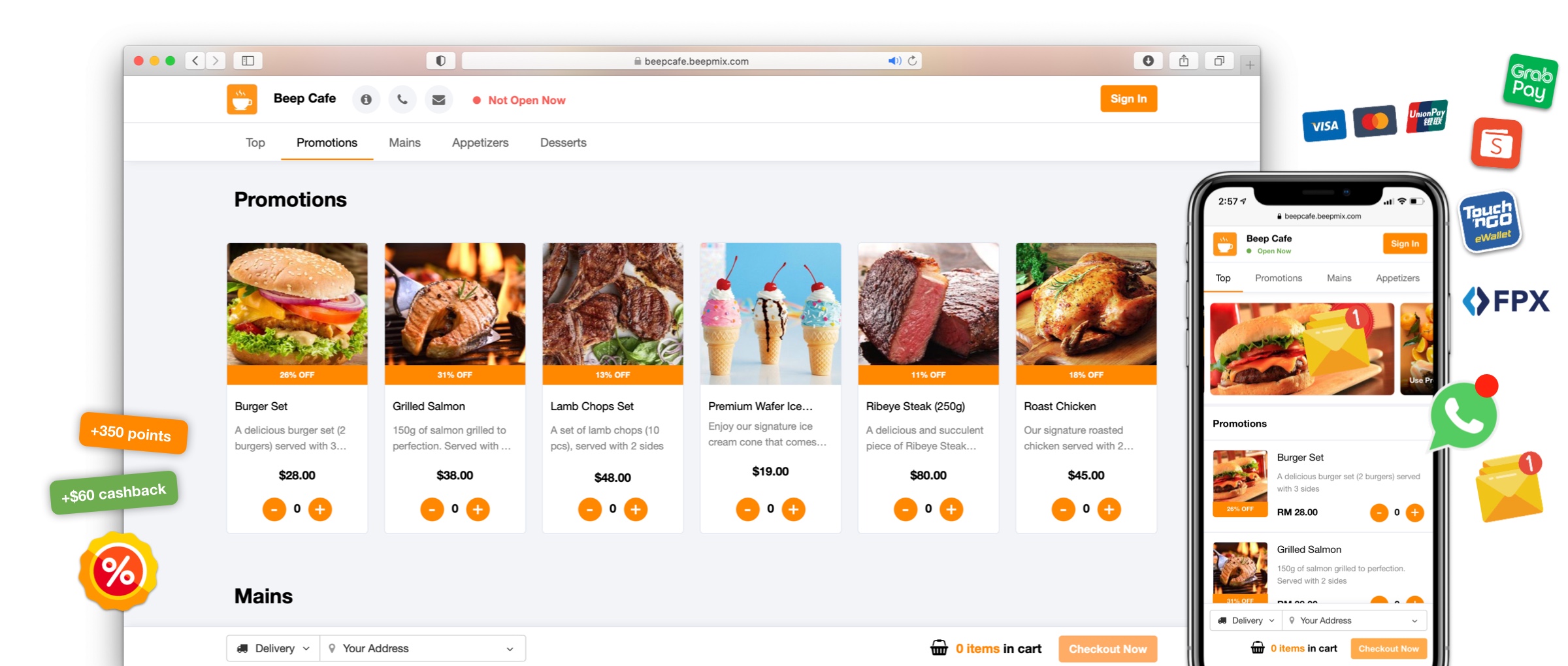Select the Appetizers menu tab

pyautogui.click(x=480, y=142)
